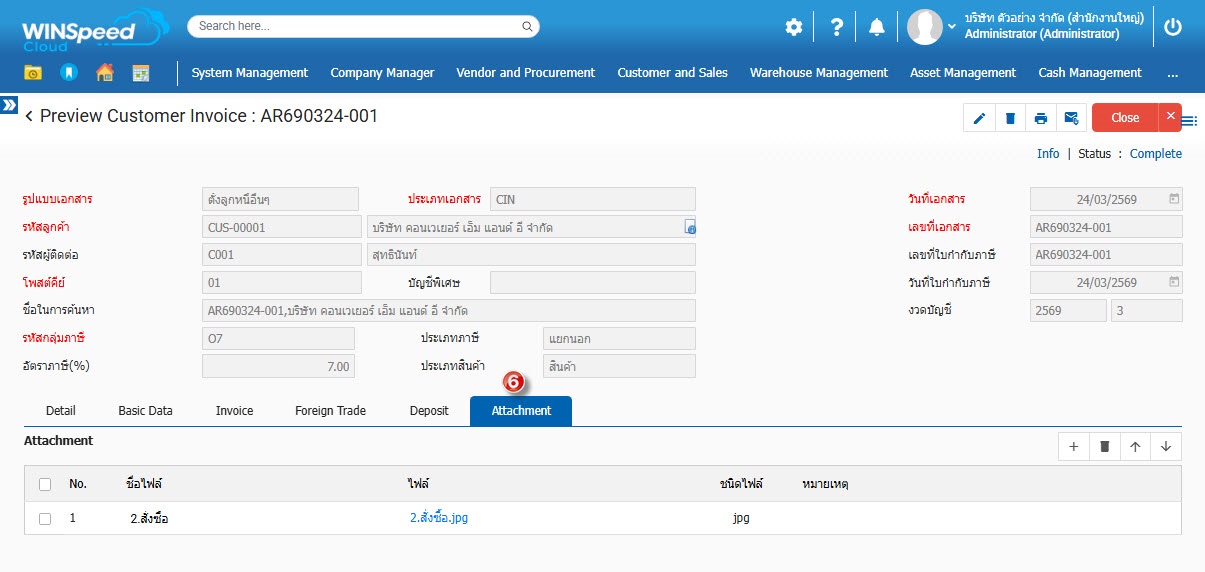Open the settings gear icon

794,28
